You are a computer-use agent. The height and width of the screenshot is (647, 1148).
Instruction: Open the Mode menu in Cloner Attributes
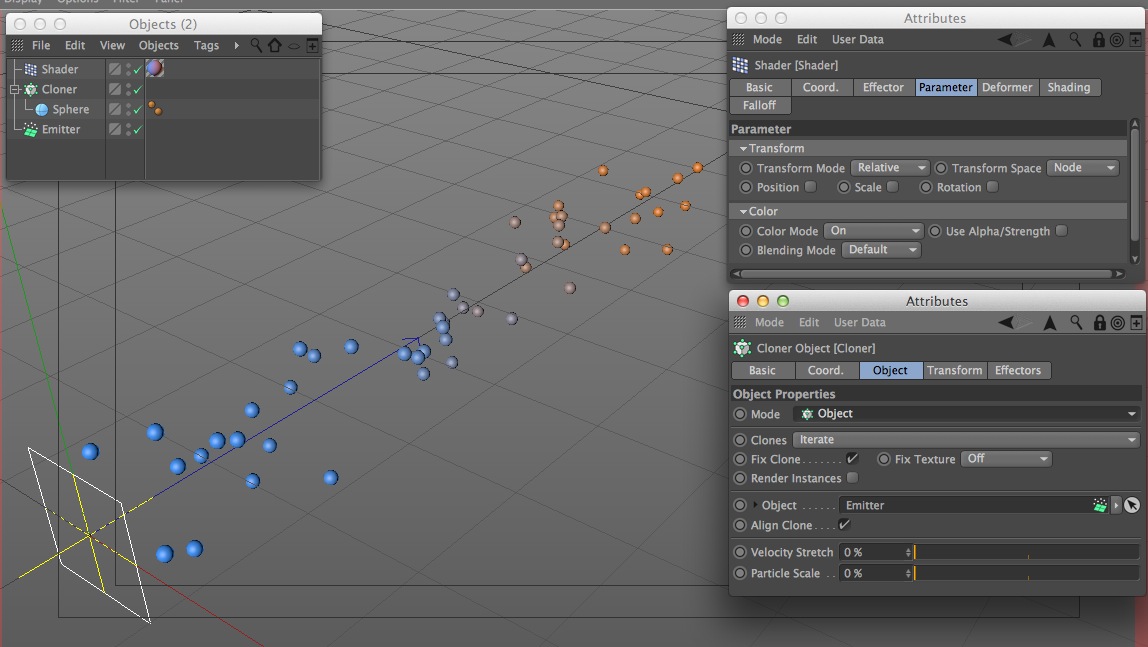(769, 323)
